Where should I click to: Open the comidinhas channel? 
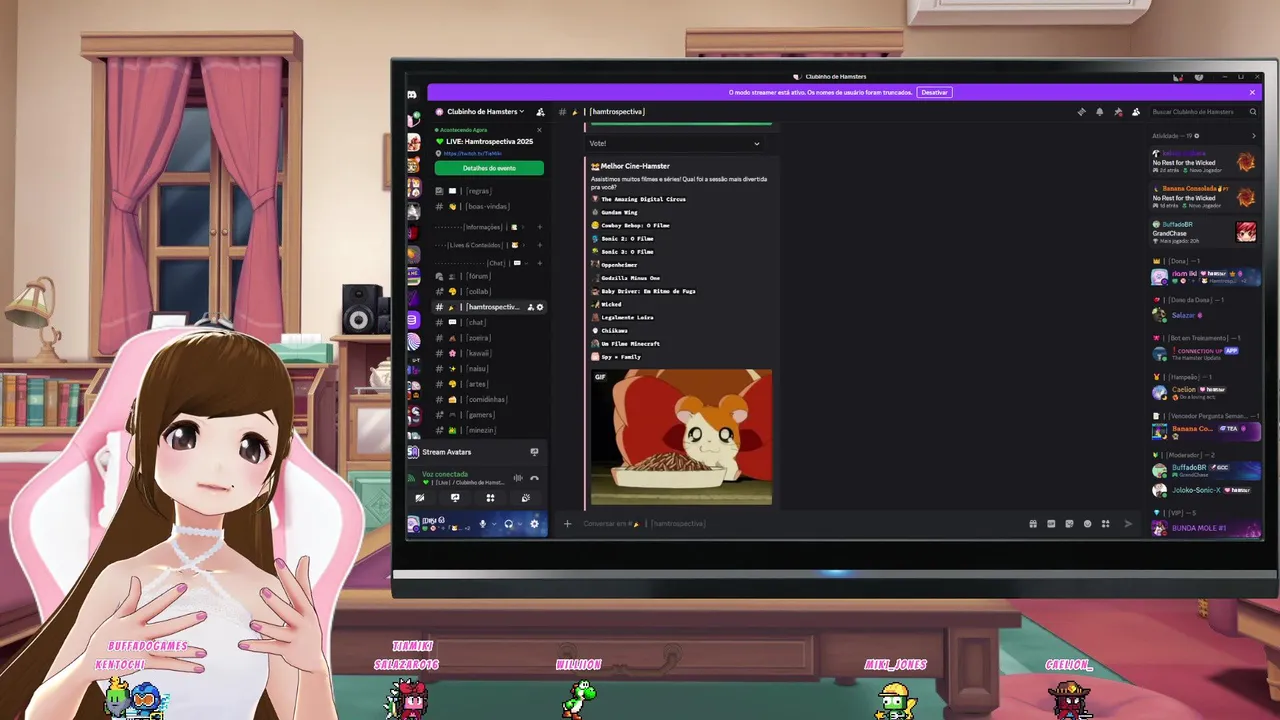click(x=488, y=399)
